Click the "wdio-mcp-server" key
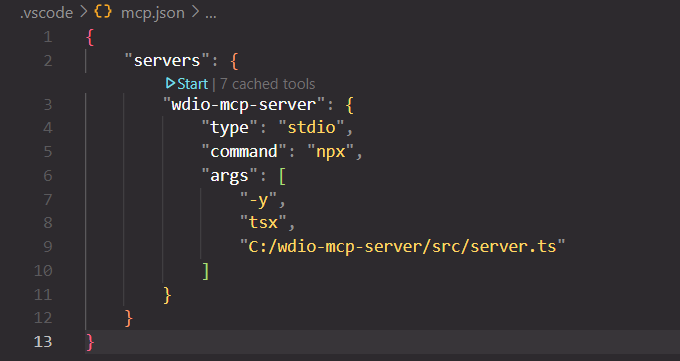 click(244, 105)
